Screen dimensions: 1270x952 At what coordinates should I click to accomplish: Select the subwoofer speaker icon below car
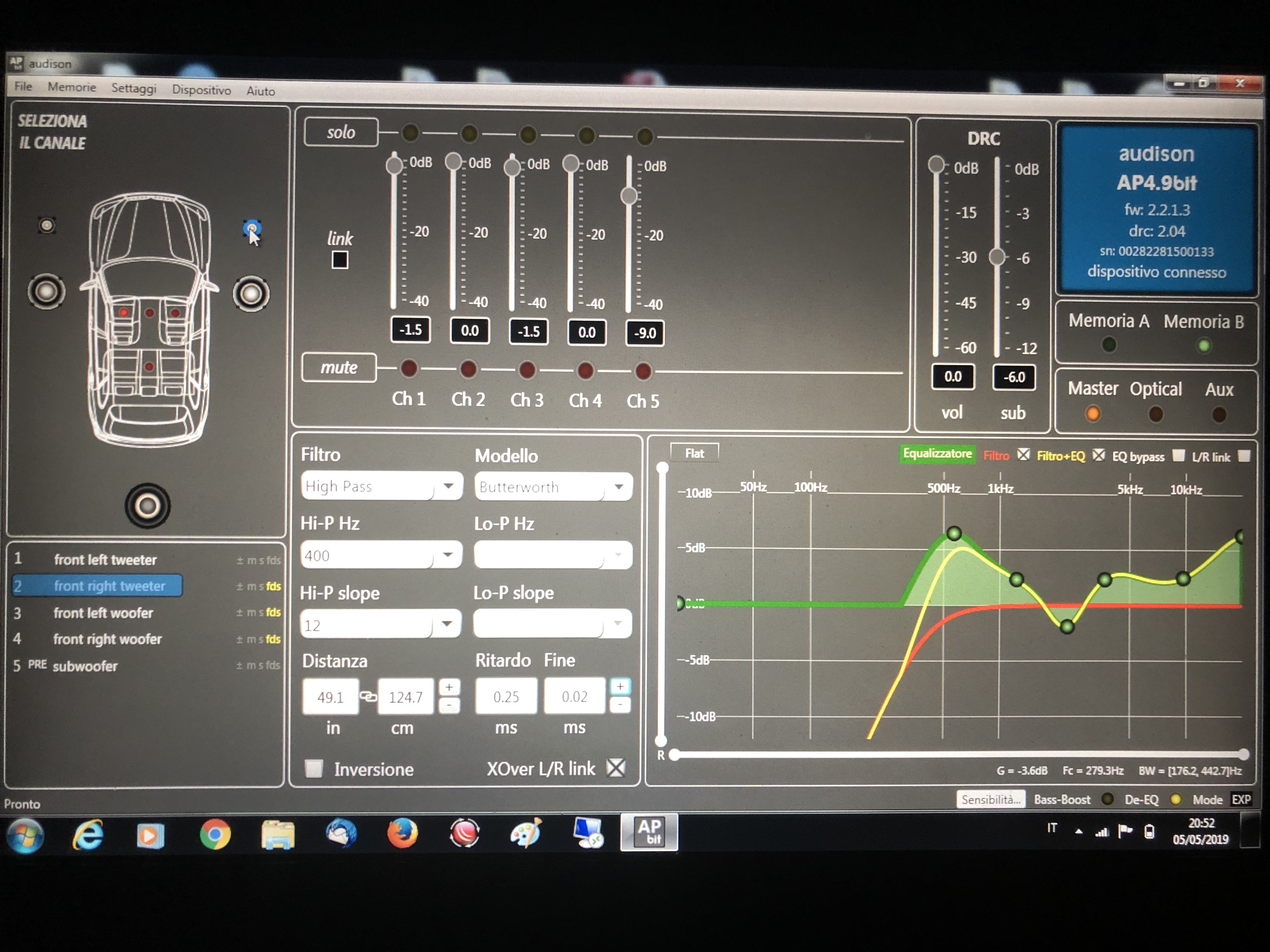[x=147, y=506]
